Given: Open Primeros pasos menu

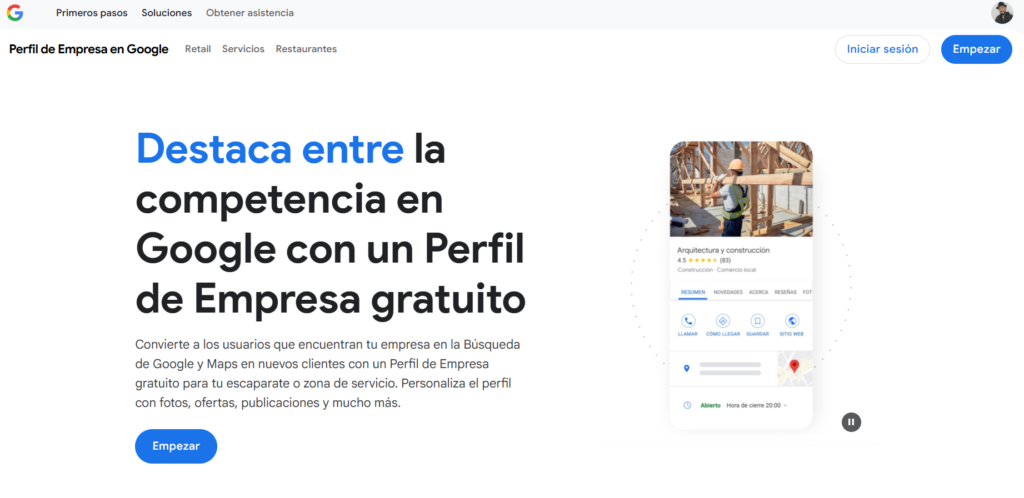Looking at the screenshot, I should pyautogui.click(x=91, y=13).
